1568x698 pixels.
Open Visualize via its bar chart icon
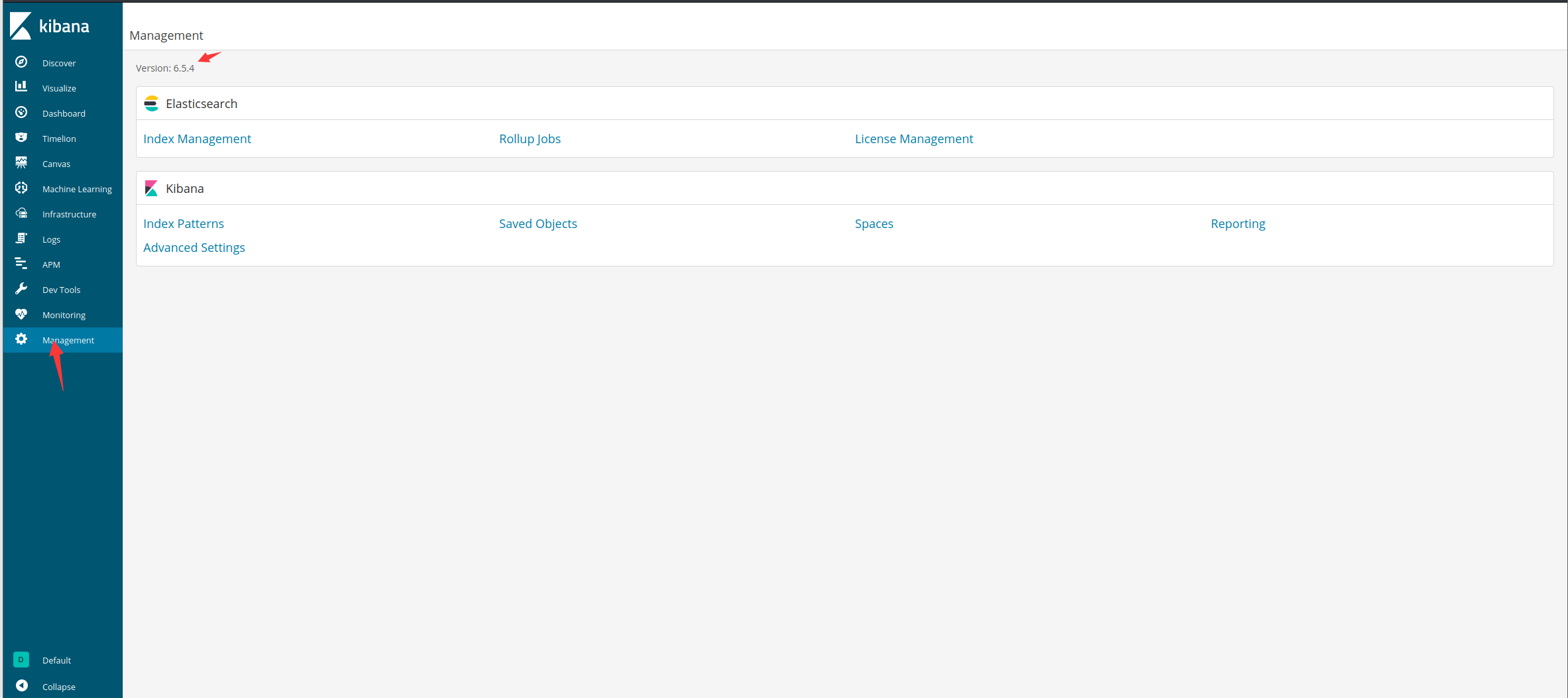coord(21,87)
